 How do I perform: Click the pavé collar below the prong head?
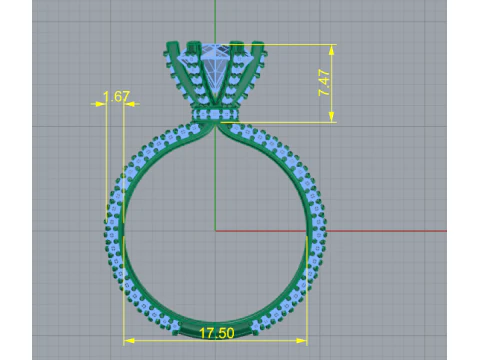coord(215,115)
